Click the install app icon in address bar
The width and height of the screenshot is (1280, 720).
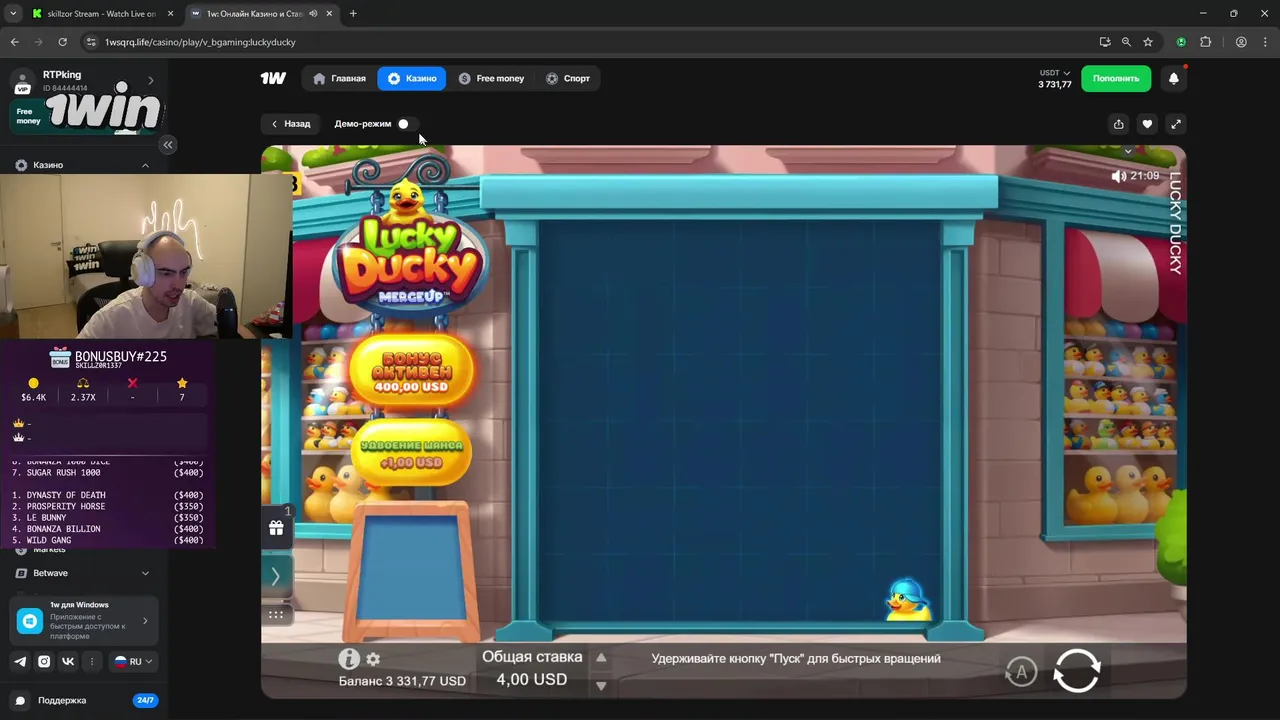[1104, 42]
